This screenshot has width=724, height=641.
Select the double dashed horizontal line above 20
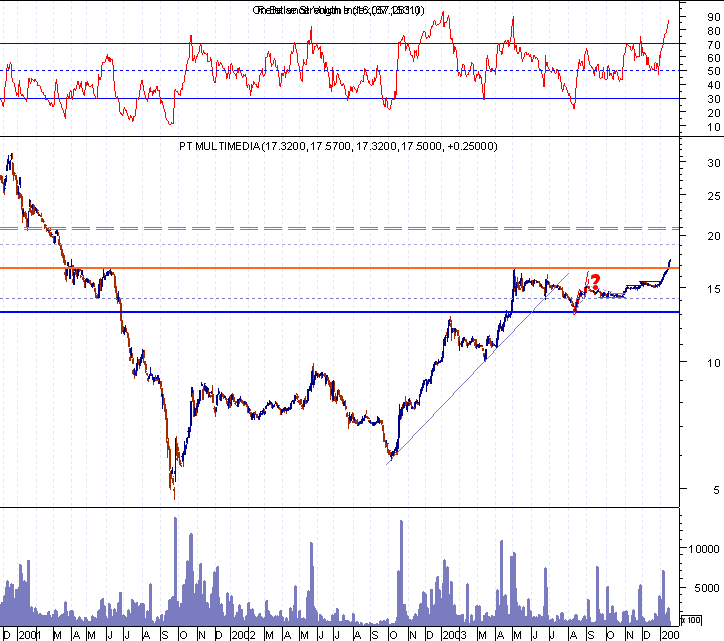tap(339, 228)
